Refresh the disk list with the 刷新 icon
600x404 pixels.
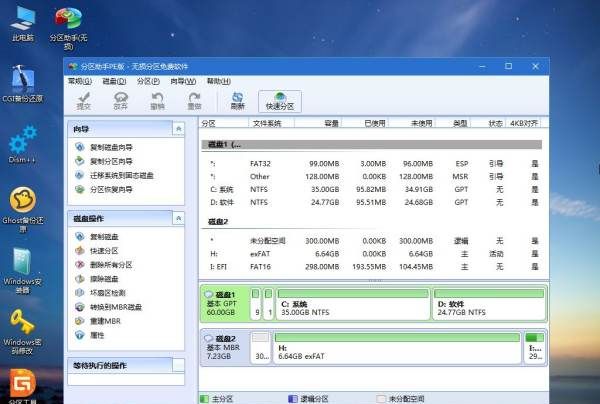coord(237,99)
